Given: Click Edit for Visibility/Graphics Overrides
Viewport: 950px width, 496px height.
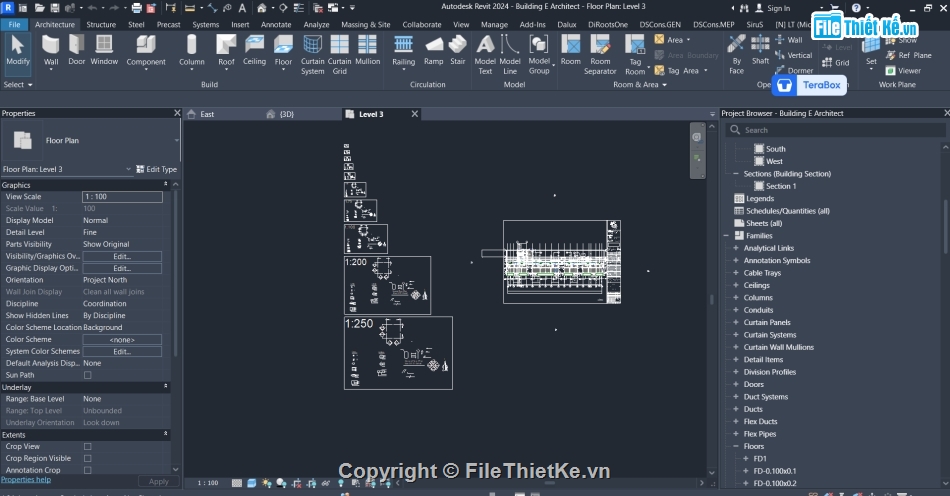Looking at the screenshot, I should pyautogui.click(x=122, y=257).
